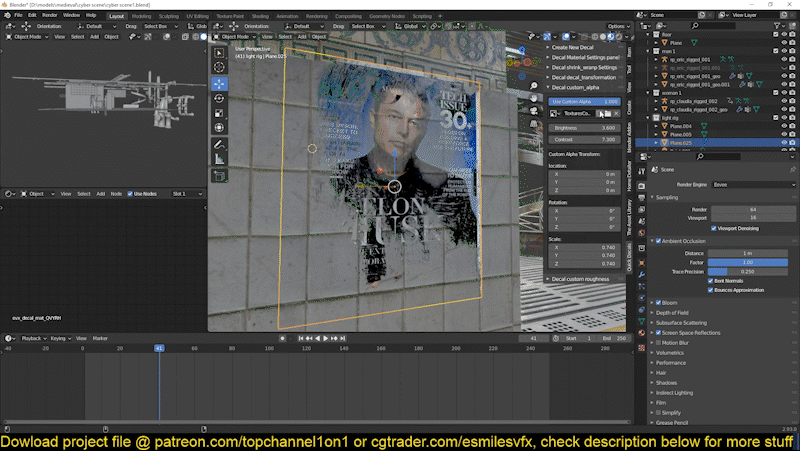Switch to the Modeling workspace tab

pyautogui.click(x=142, y=16)
